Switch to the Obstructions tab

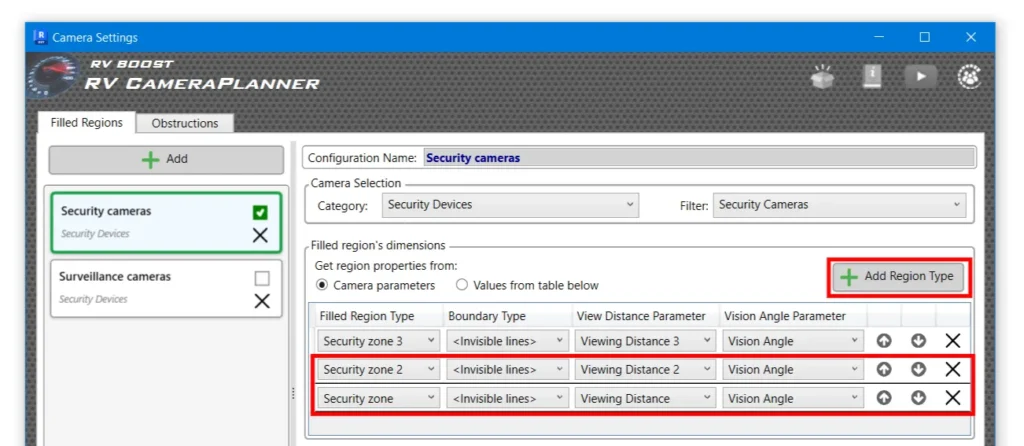click(185, 123)
